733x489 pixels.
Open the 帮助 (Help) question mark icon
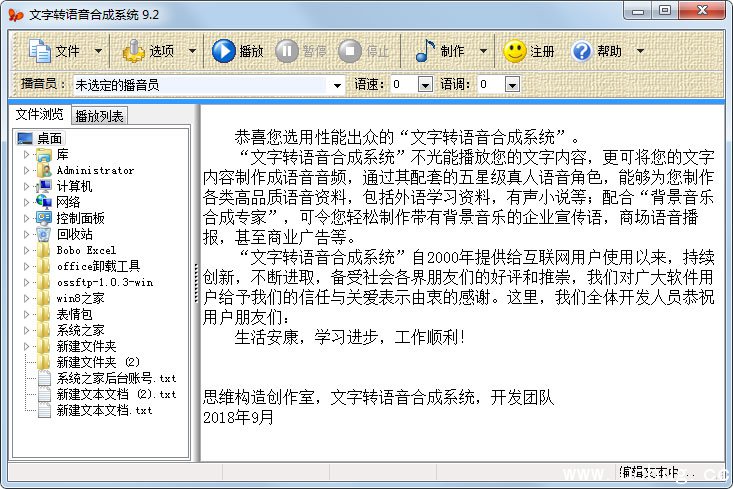coord(582,51)
